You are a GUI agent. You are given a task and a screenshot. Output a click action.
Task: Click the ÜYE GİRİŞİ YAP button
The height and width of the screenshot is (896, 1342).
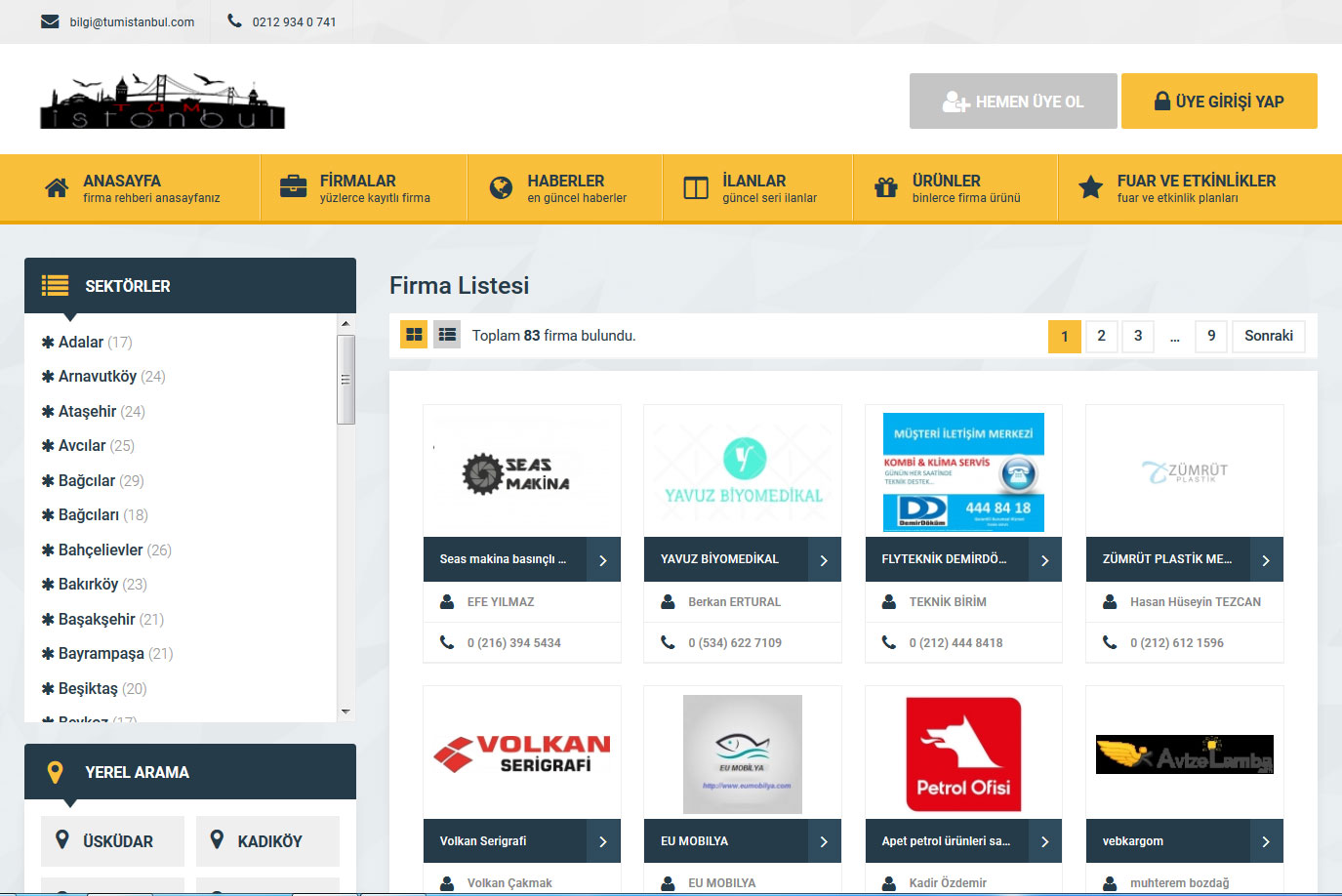pyautogui.click(x=1219, y=102)
